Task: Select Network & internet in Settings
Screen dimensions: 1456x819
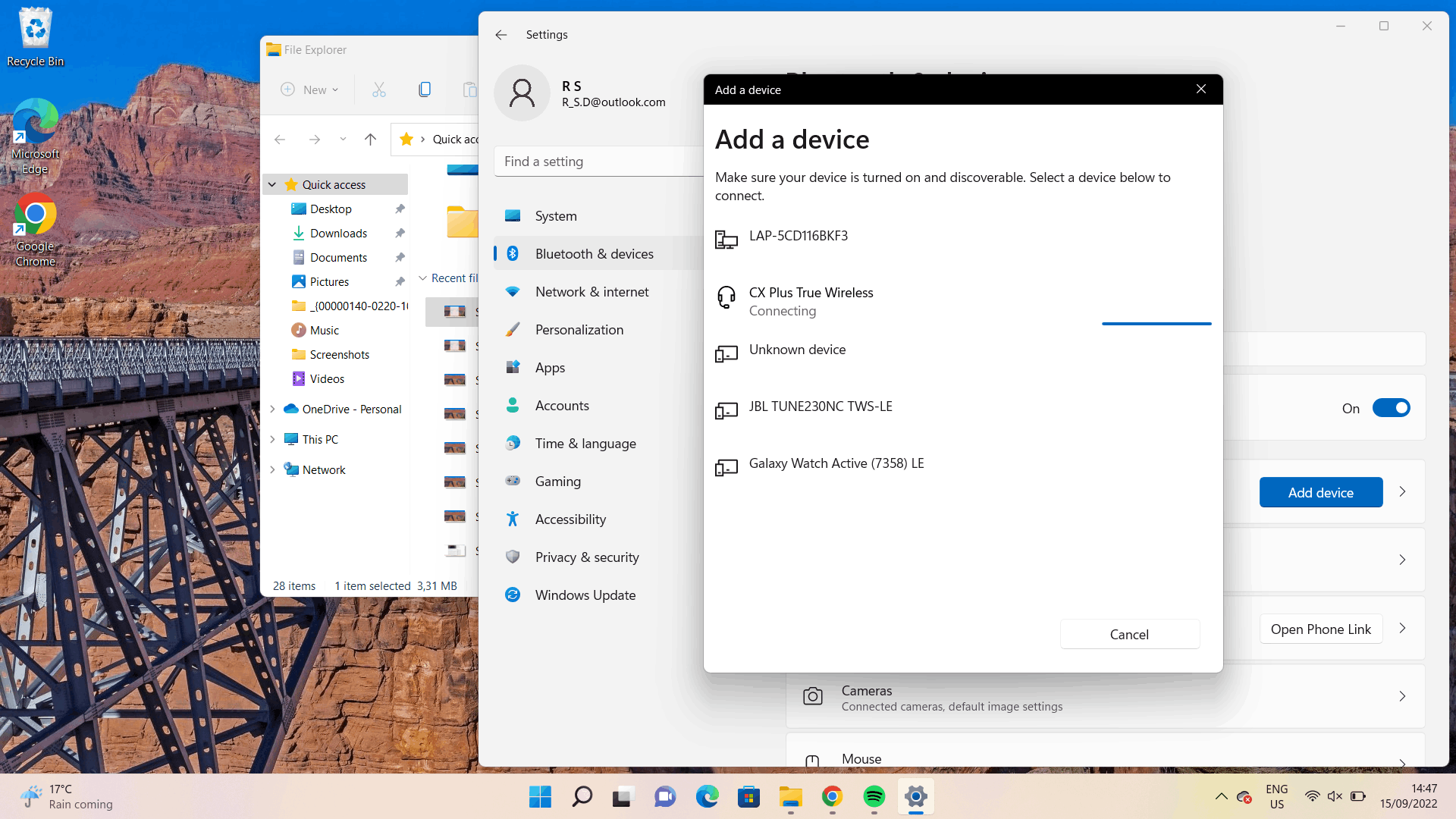Action: (x=599, y=292)
